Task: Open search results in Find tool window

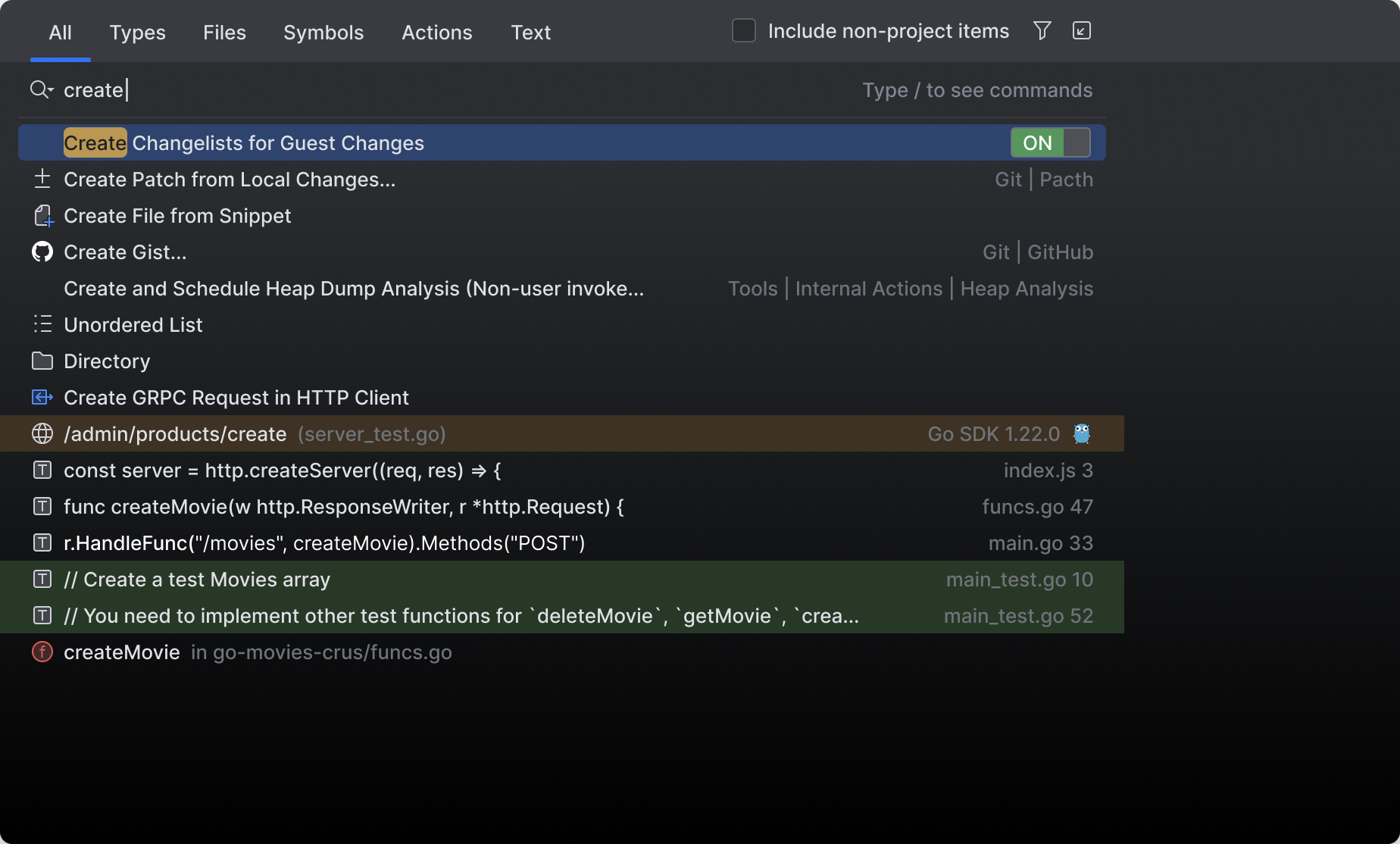Action: coord(1081,31)
